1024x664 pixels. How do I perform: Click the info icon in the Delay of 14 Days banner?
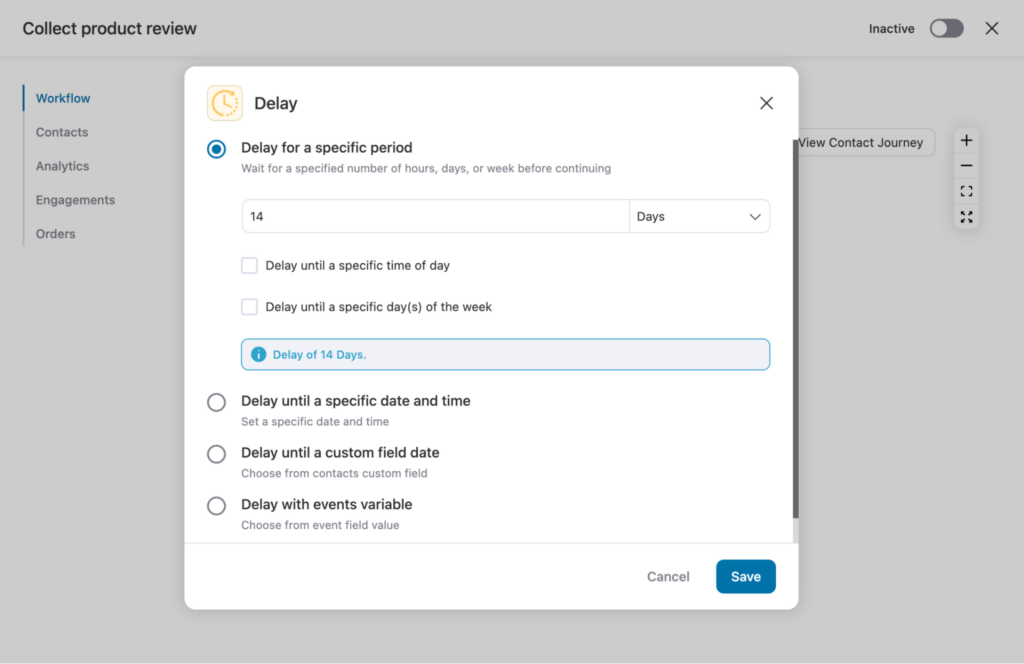point(259,354)
